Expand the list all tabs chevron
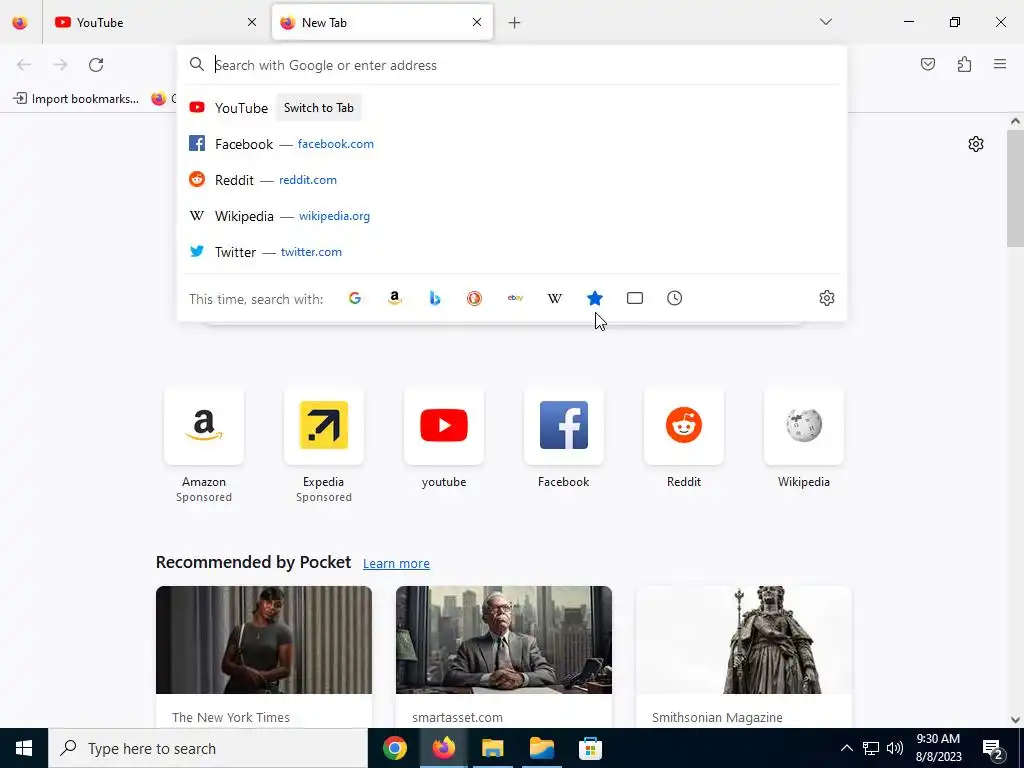 click(826, 22)
